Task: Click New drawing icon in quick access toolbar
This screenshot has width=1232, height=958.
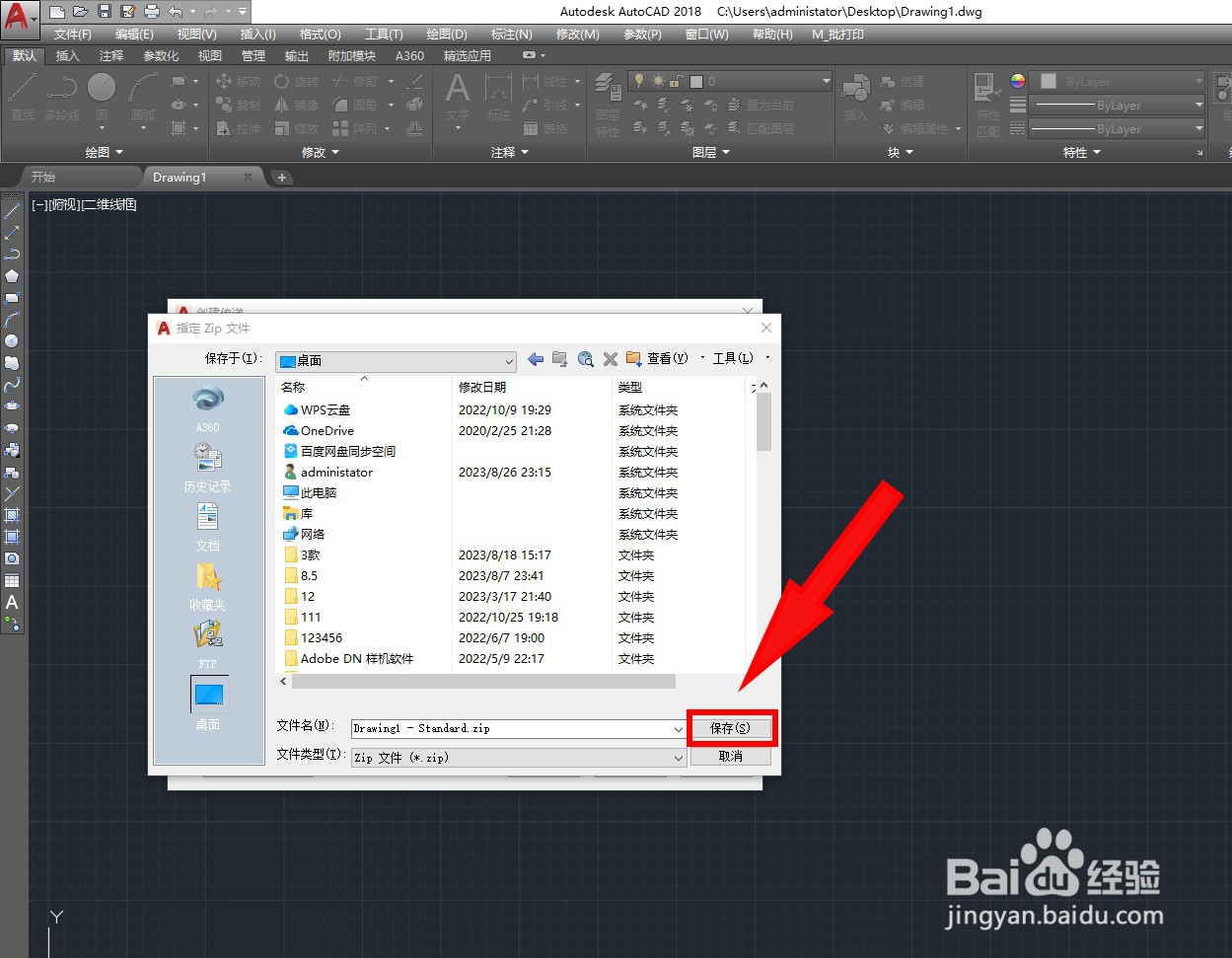Action: coord(57,12)
